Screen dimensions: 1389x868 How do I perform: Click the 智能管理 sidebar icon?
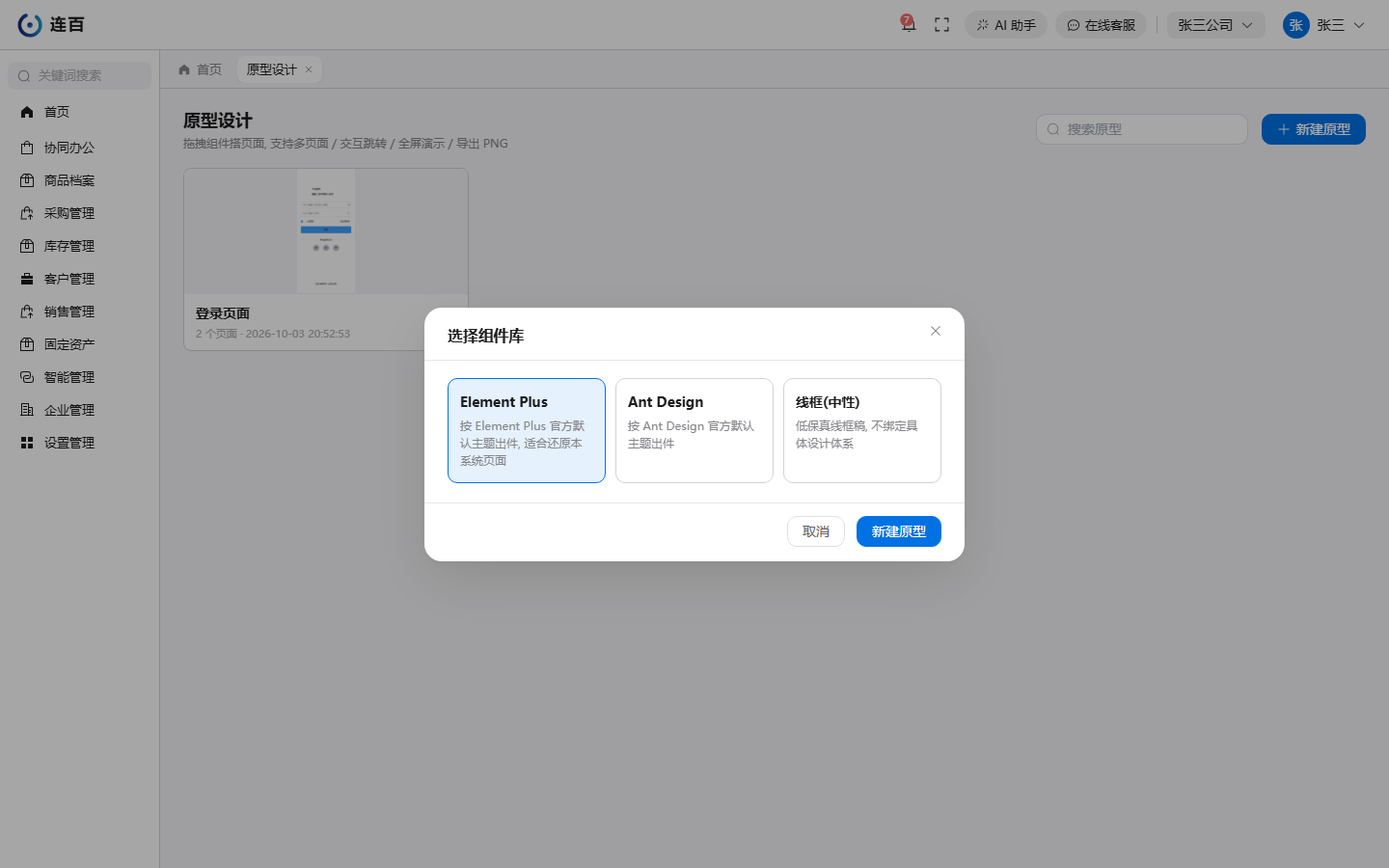27,377
